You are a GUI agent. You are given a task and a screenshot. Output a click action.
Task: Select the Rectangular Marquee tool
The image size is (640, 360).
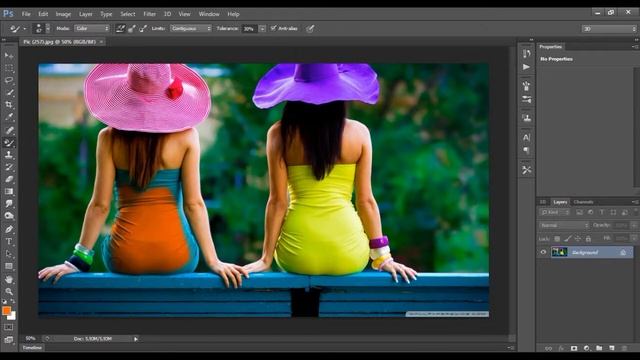pyautogui.click(x=9, y=68)
